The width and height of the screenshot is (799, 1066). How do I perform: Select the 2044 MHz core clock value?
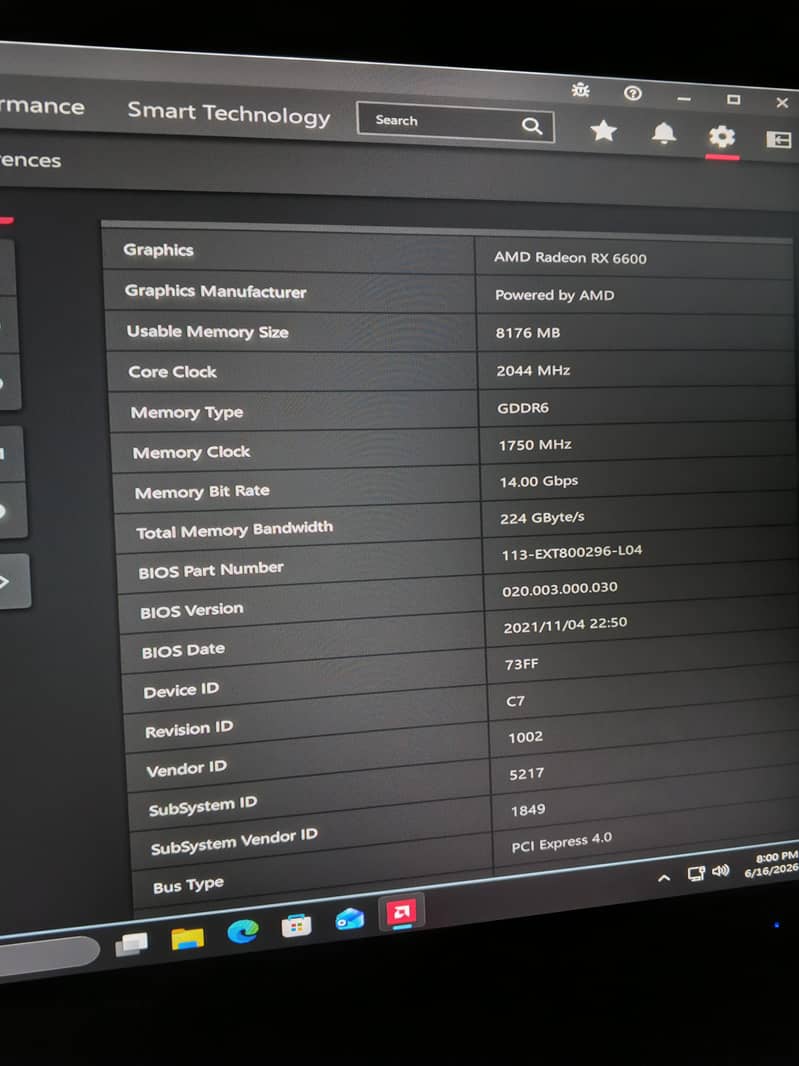533,371
